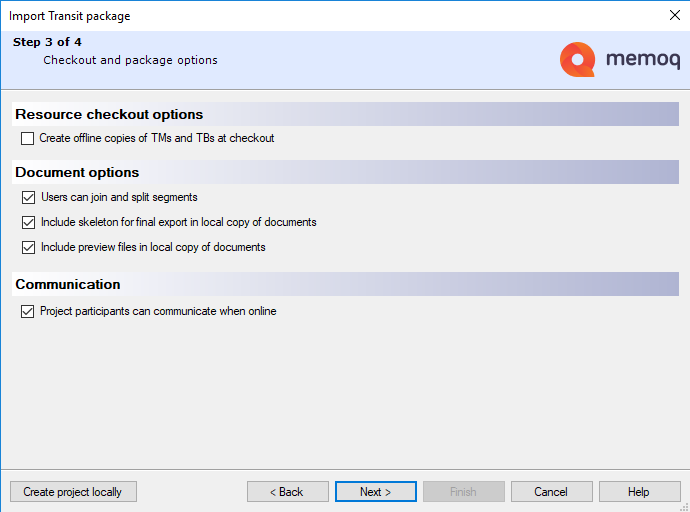Click the Document options section heading
Image resolution: width=690 pixels, height=512 pixels.
click(77, 172)
